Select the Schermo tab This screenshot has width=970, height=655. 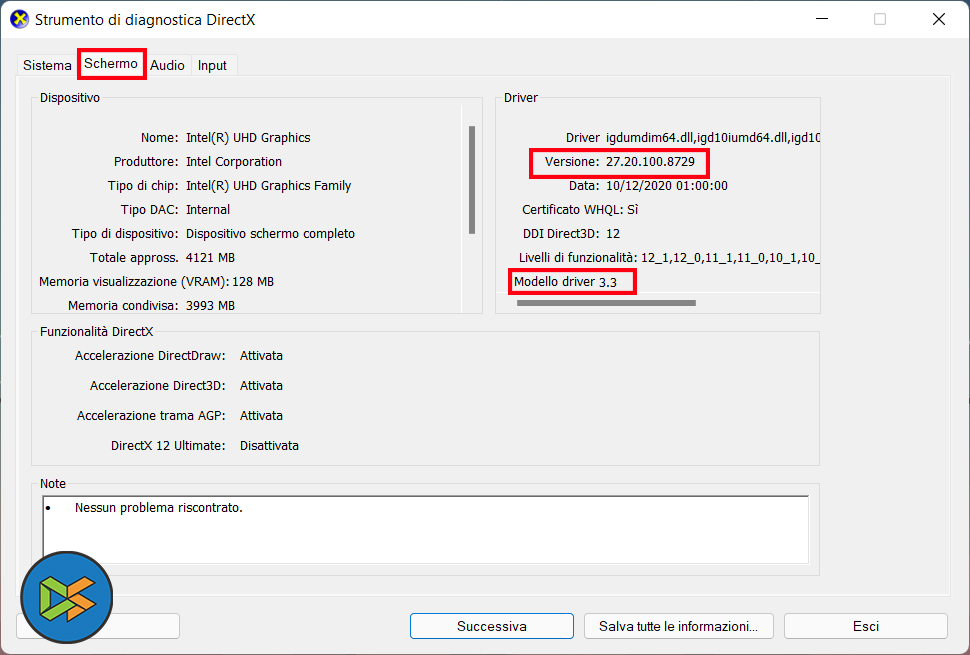(111, 64)
